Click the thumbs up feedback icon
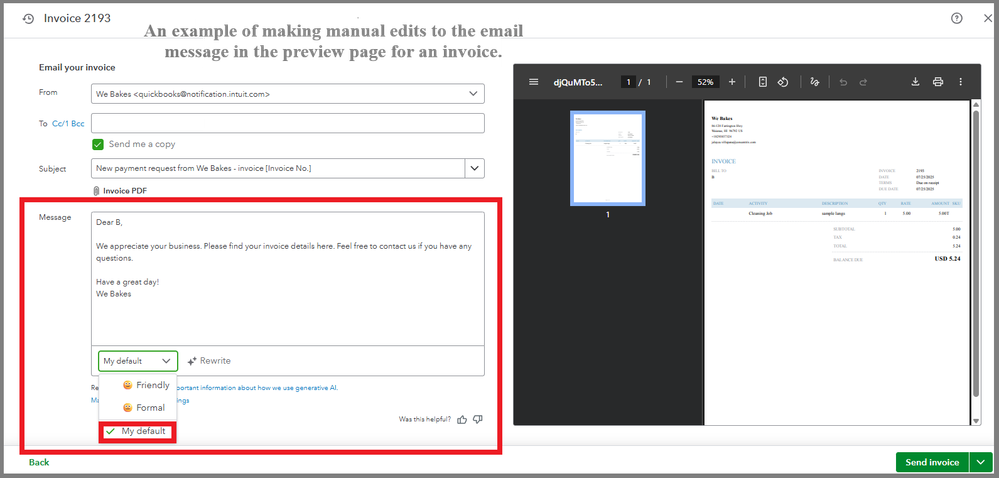This screenshot has width=999, height=478. (463, 419)
